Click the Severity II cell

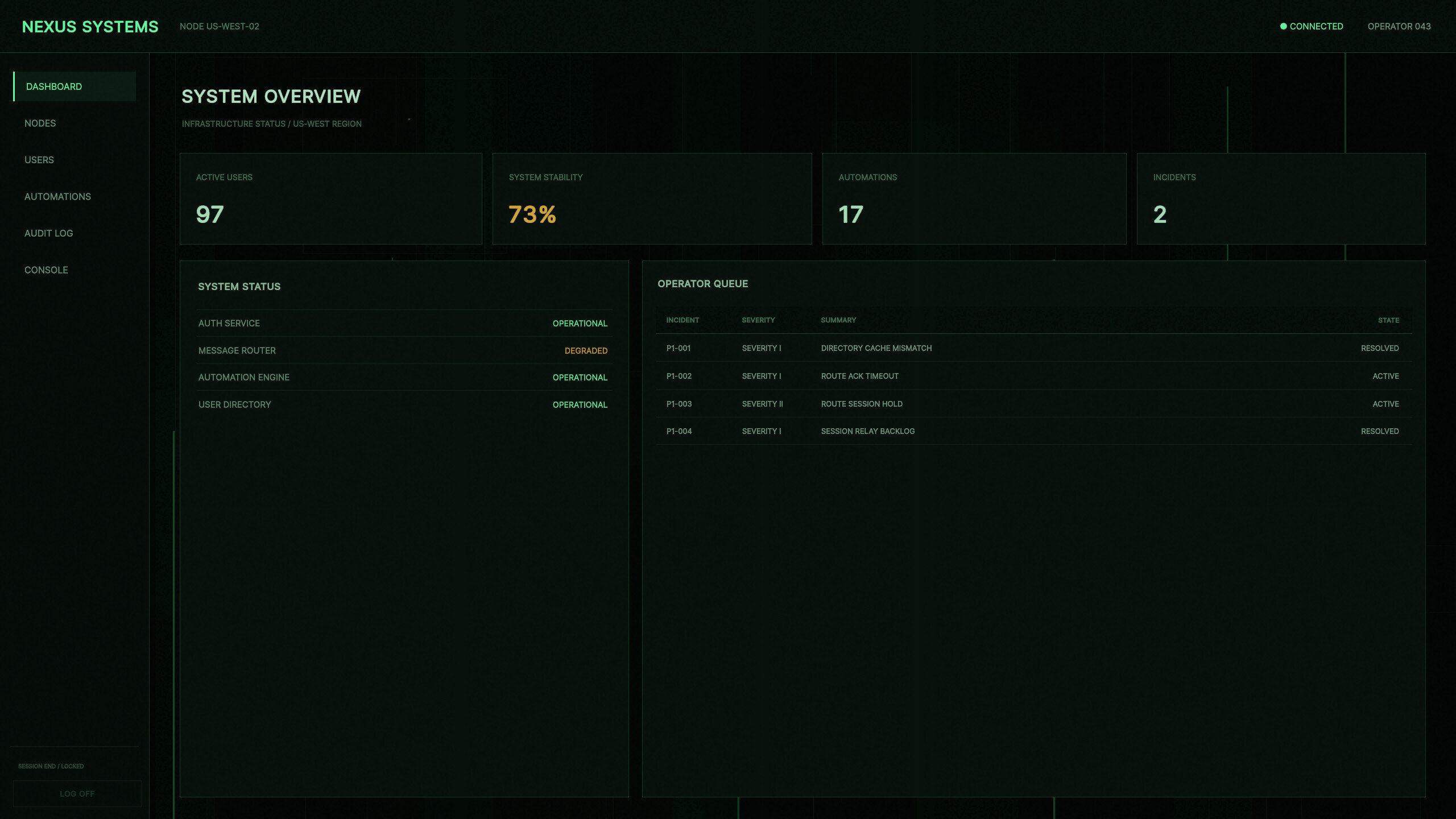point(762,404)
